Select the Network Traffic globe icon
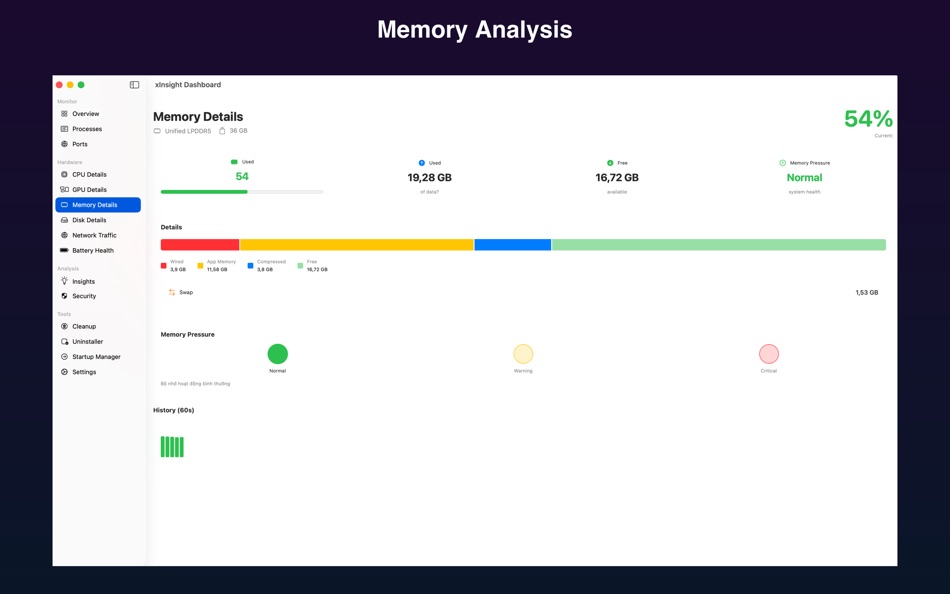This screenshot has width=950, height=594. point(65,235)
